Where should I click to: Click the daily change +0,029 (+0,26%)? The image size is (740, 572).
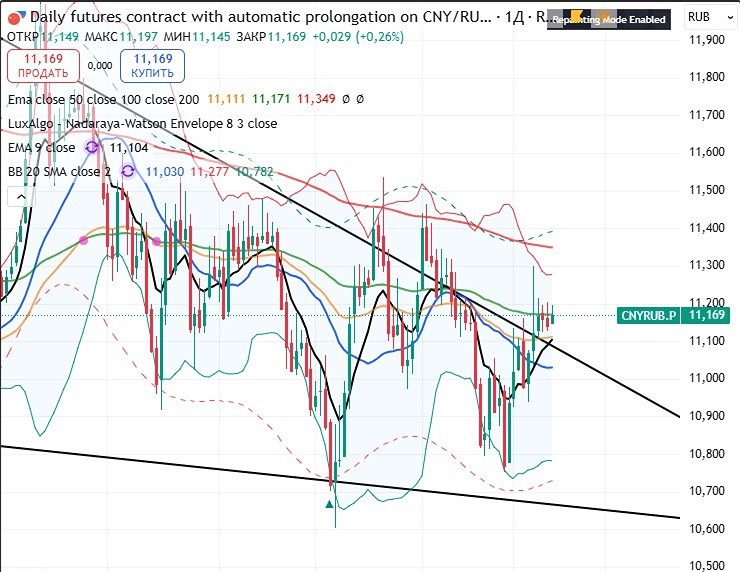pos(358,36)
